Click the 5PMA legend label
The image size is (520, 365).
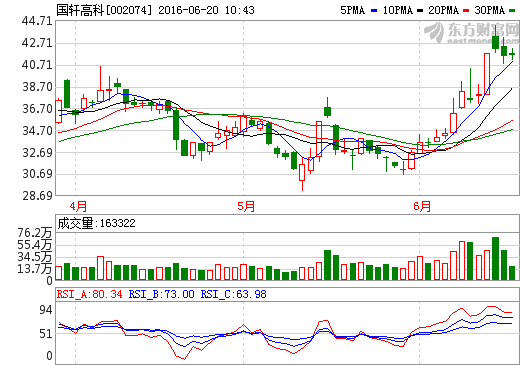pos(352,10)
